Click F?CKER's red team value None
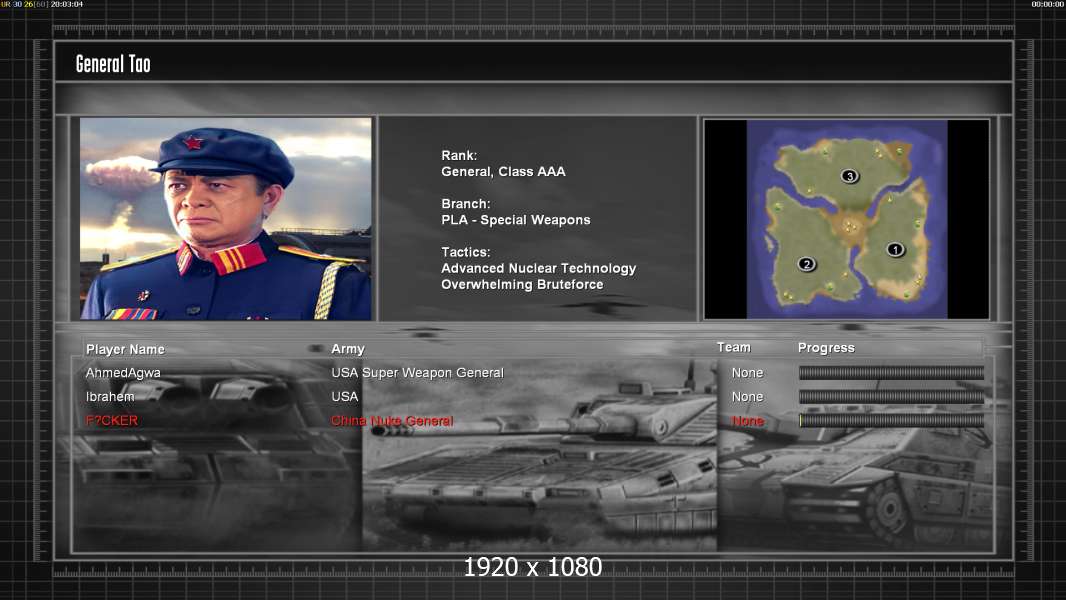1066x600 pixels. coord(747,421)
